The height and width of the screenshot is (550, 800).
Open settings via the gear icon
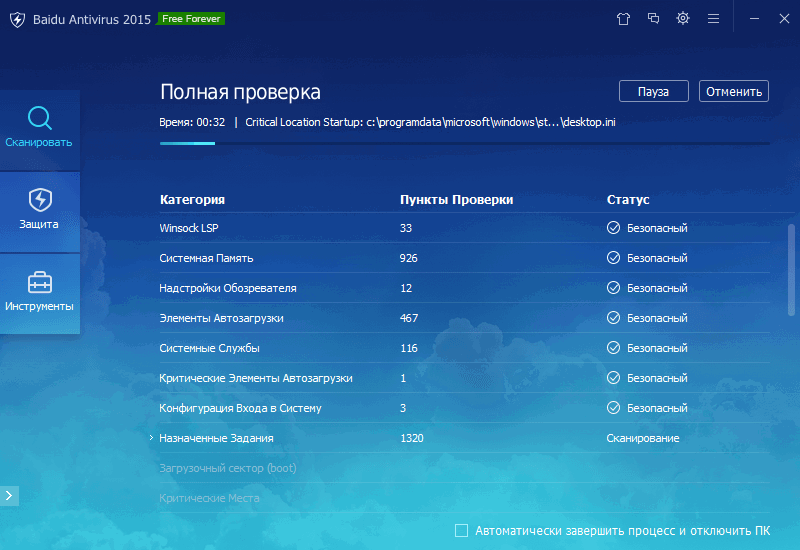(683, 19)
